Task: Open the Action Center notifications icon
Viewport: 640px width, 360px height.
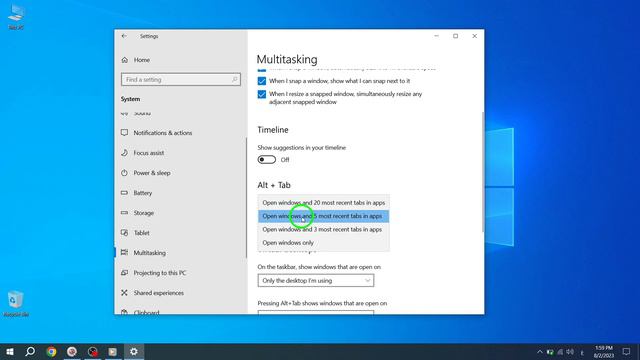Action: point(627,351)
